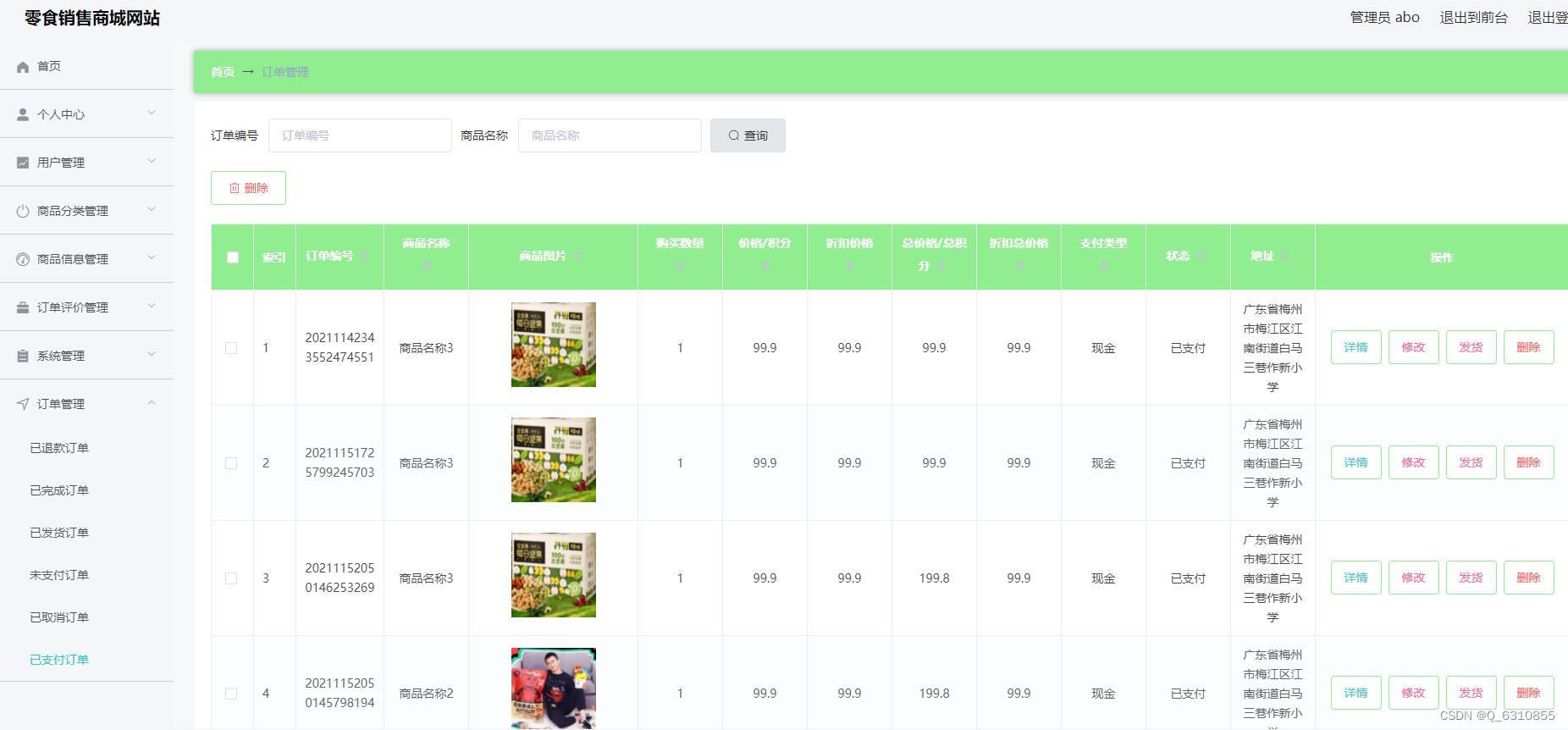Click the batch 删除 button above table
1568x730 pixels.
point(248,188)
